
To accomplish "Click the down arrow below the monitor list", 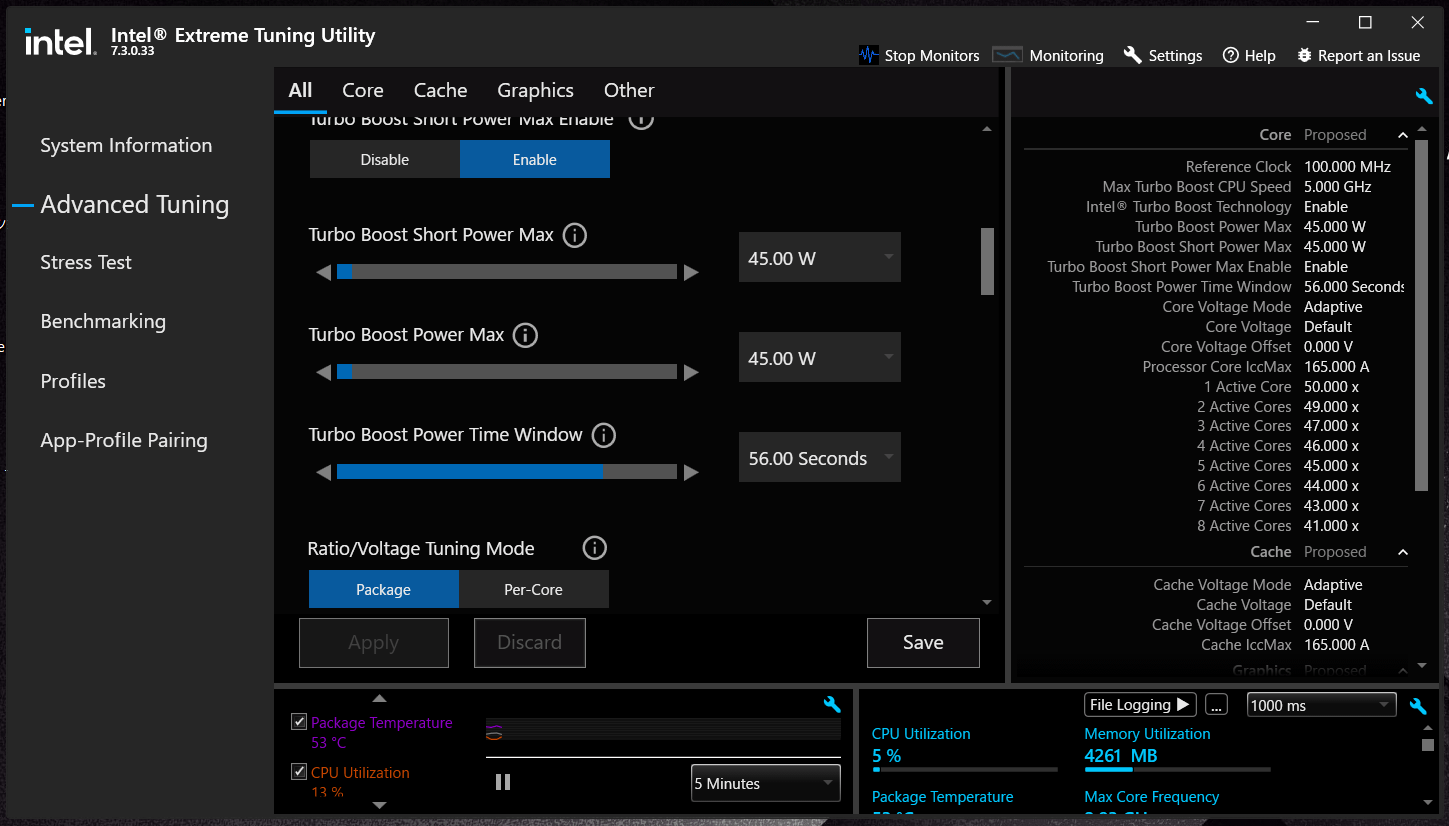I will pyautogui.click(x=379, y=804).
